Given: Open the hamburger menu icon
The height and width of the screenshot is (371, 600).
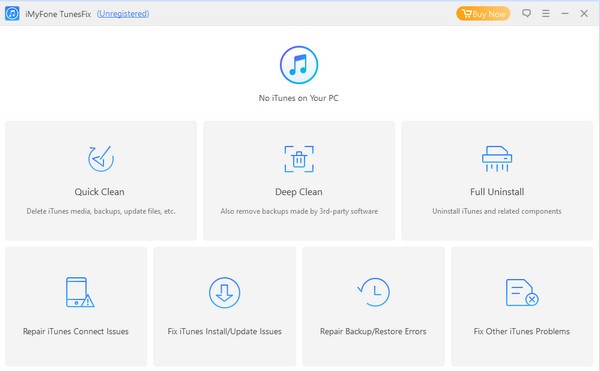Looking at the screenshot, I should pos(546,14).
